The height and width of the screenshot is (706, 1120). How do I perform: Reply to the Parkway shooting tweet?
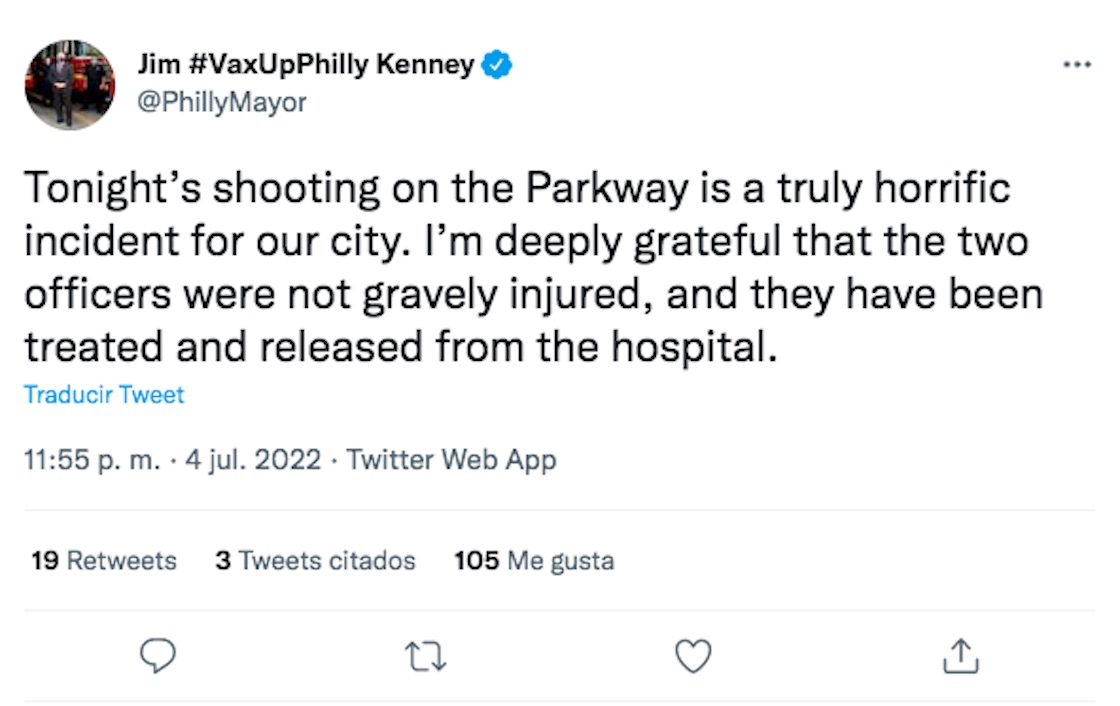tap(157, 656)
